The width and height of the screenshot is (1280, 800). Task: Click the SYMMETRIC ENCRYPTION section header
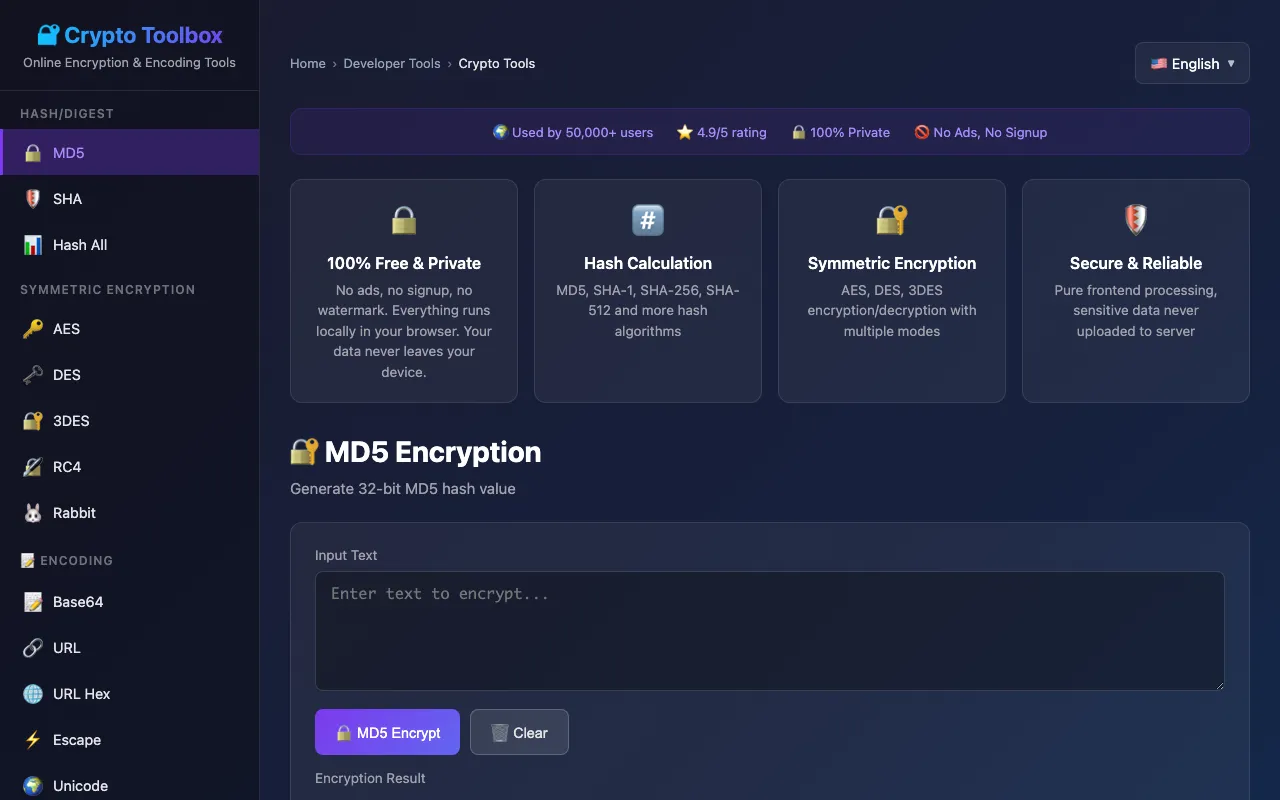coord(108,289)
